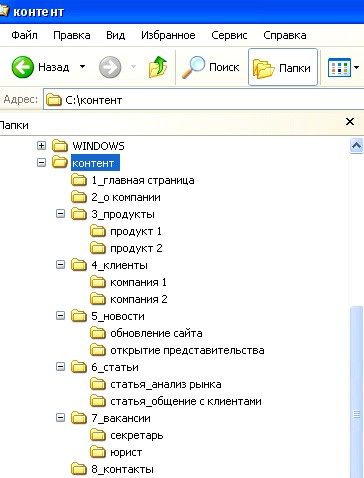Select the статья_общение с клиентами folder icon

click(98, 401)
